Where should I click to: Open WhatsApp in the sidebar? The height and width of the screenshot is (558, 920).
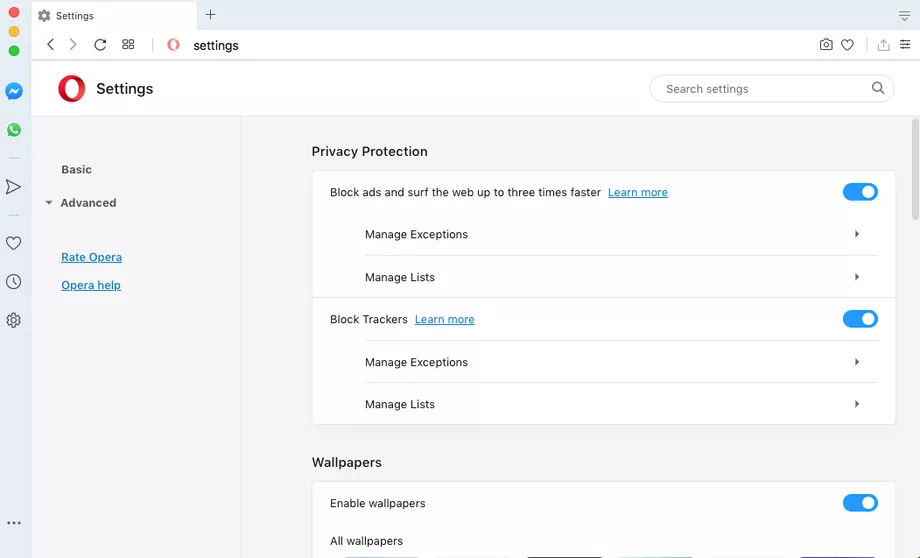tap(14, 130)
